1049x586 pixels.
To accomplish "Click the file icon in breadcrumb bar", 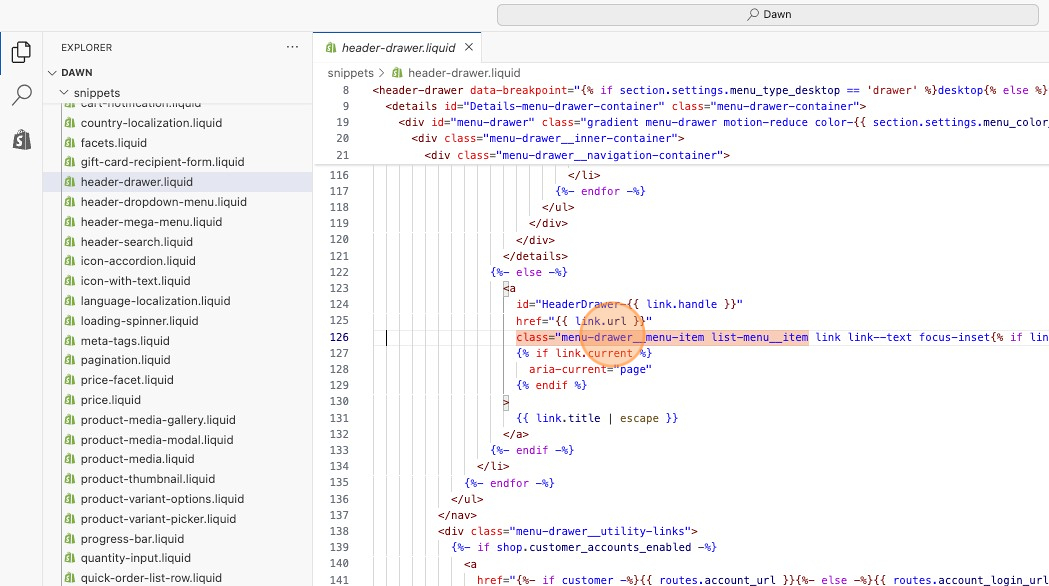I will coord(398,73).
